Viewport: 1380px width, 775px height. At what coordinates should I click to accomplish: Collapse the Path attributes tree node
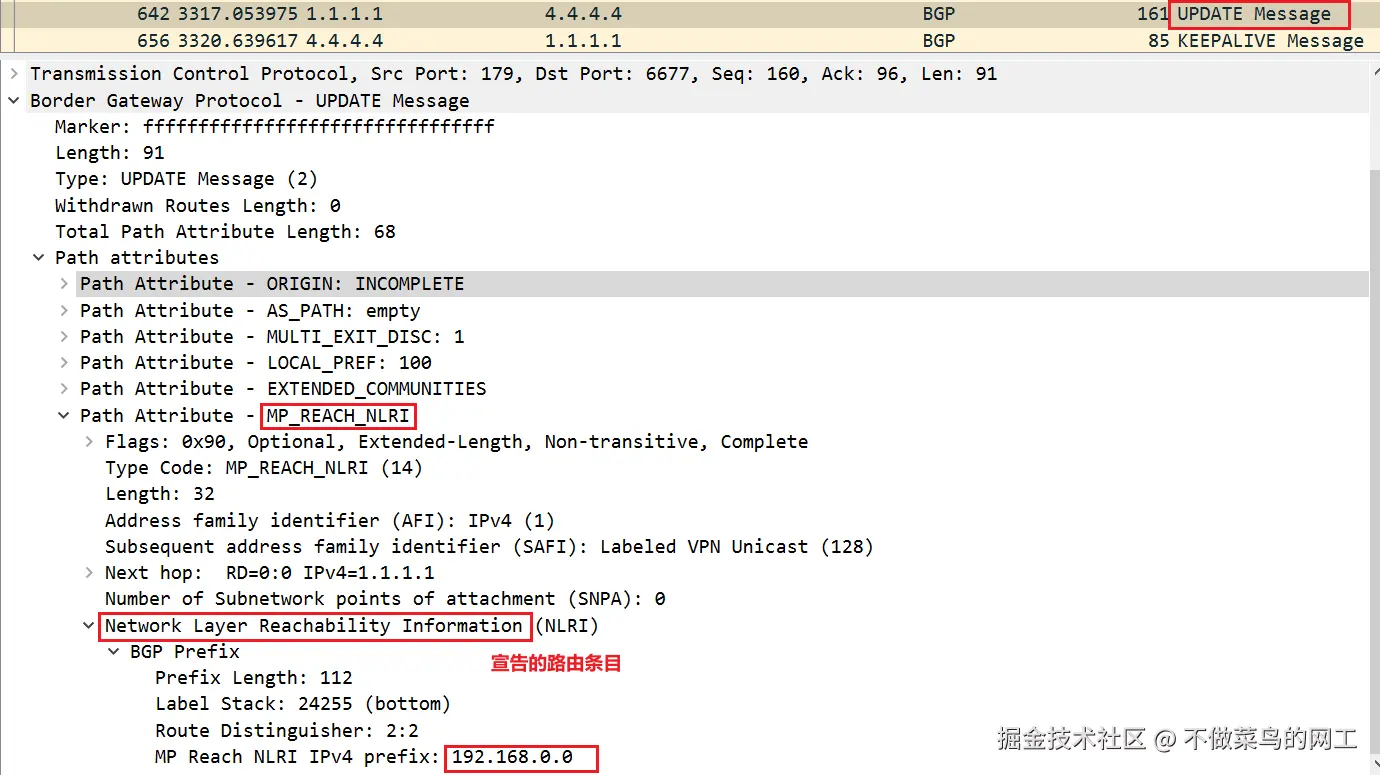click(39, 258)
